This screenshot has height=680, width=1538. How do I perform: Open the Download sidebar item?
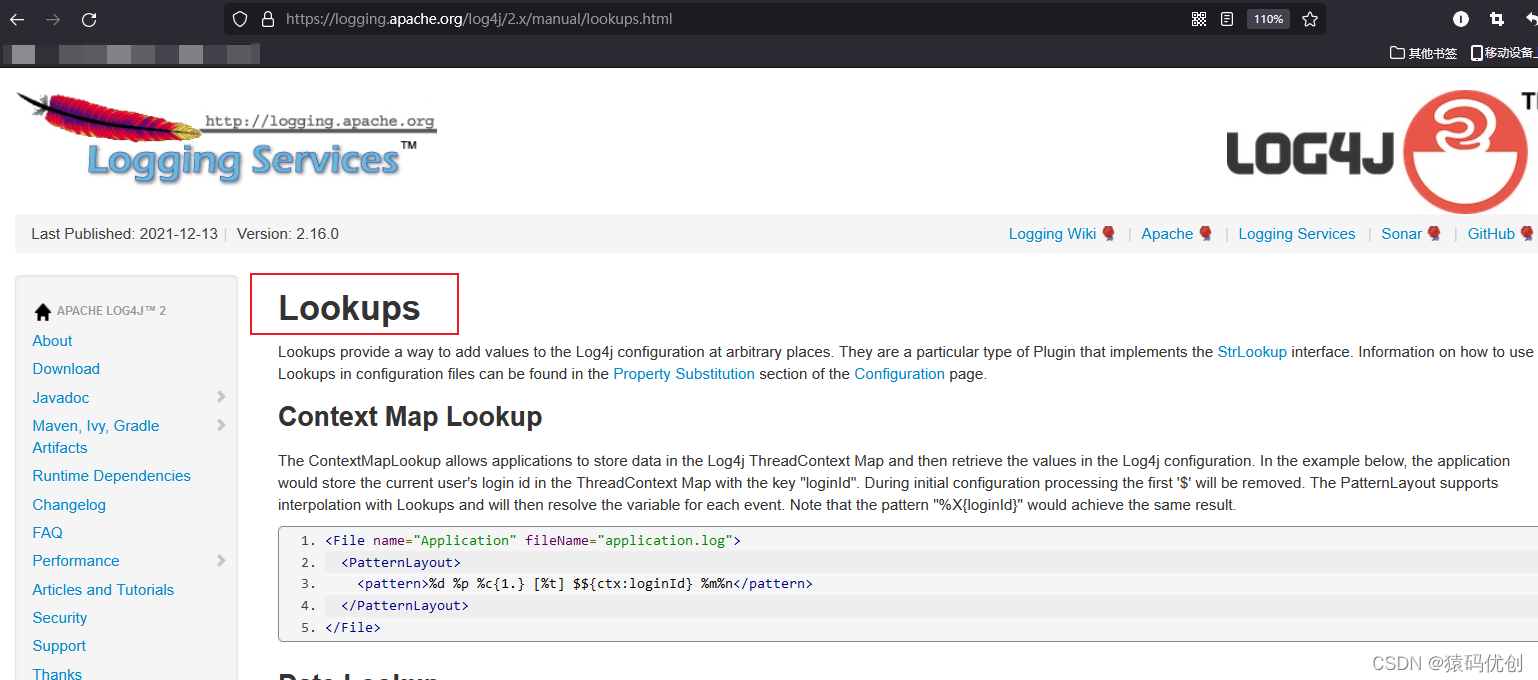tap(66, 369)
